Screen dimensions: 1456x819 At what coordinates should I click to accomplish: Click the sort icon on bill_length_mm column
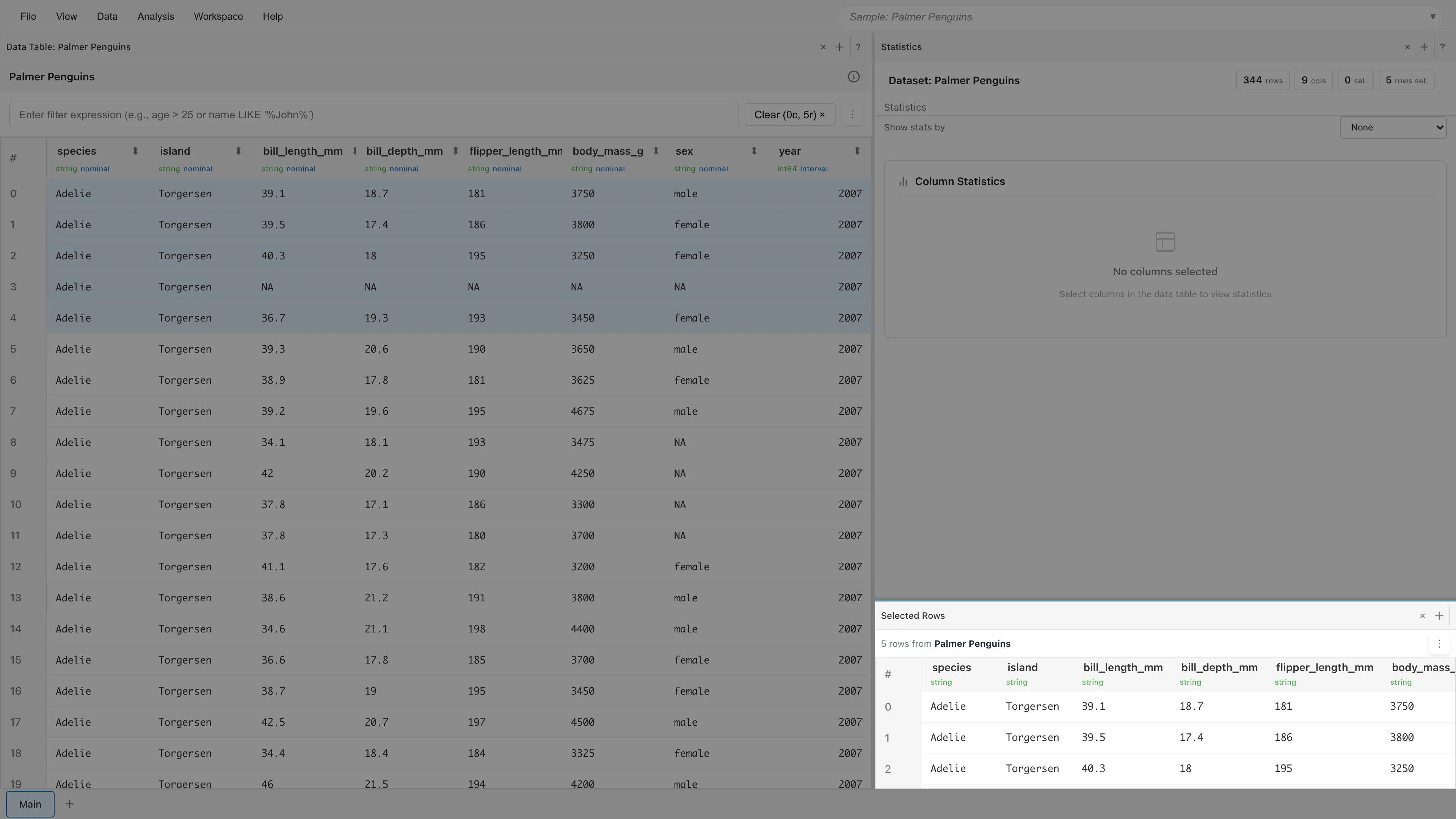[355, 151]
